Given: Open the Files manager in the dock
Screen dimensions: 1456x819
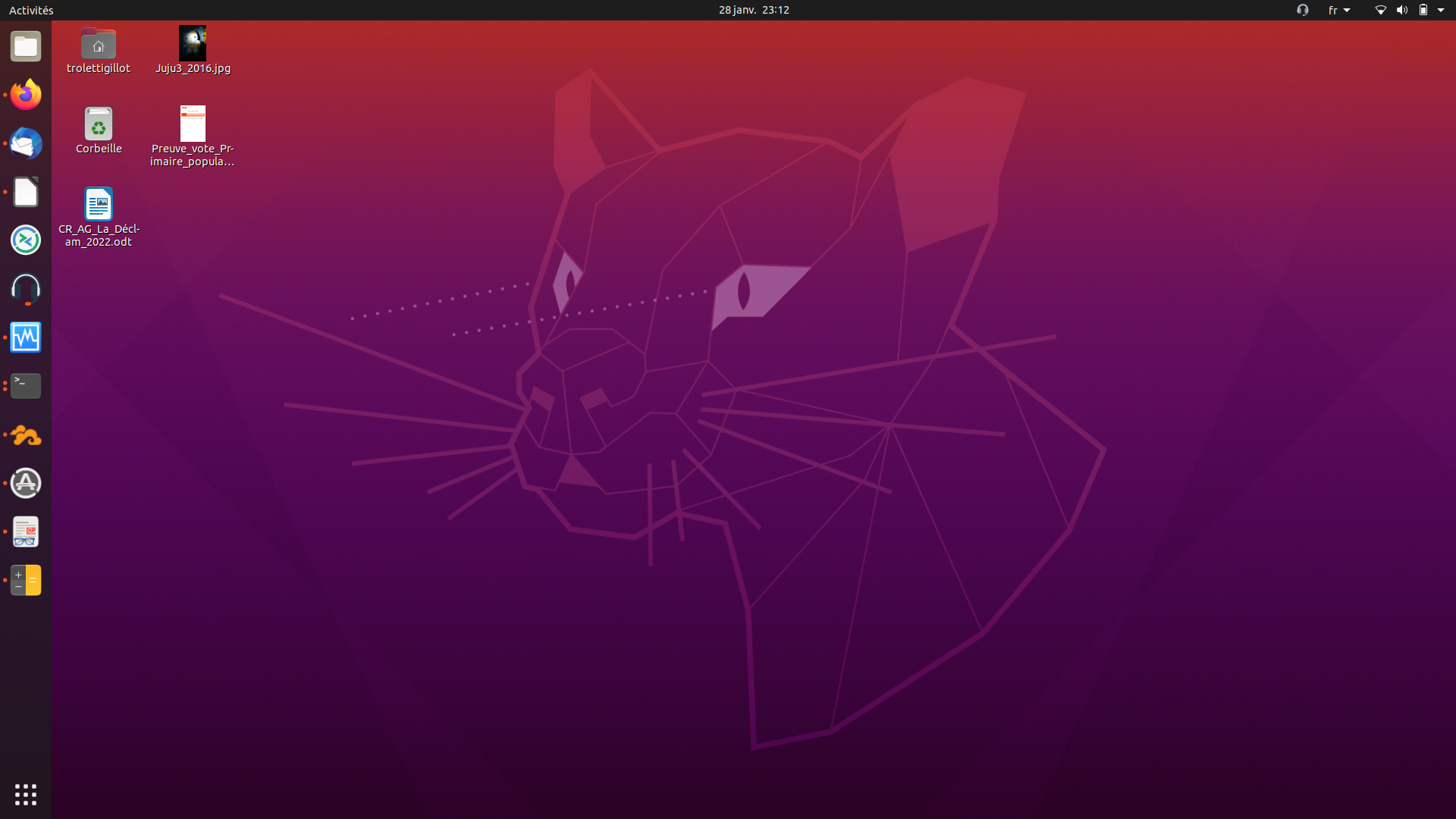Looking at the screenshot, I should (x=26, y=47).
